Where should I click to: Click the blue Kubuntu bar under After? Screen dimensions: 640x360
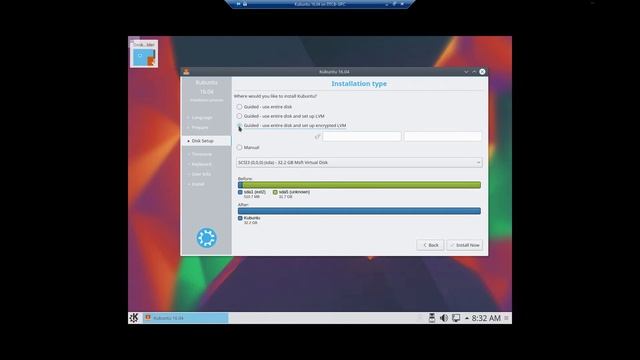[359, 211]
